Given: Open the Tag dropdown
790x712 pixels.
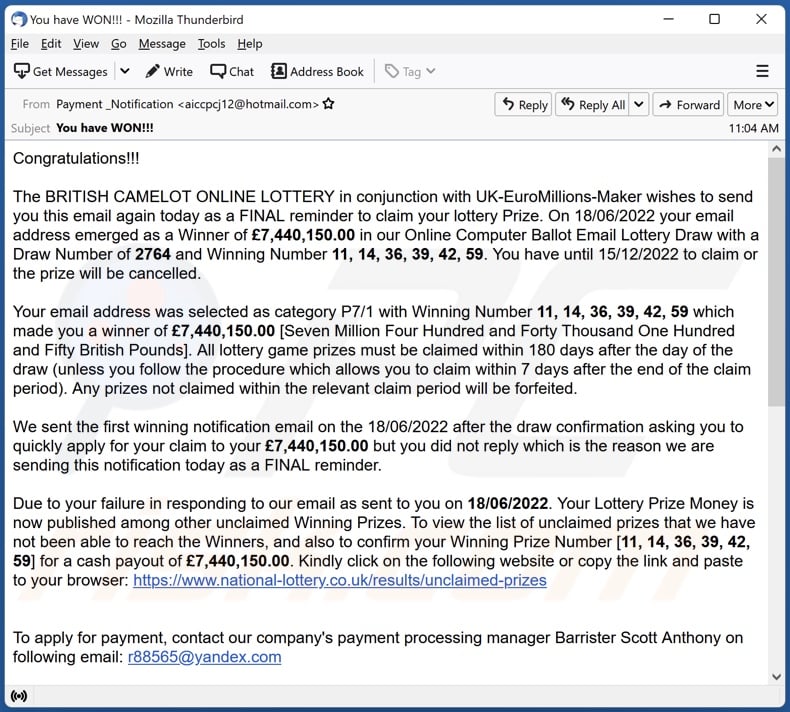Looking at the screenshot, I should 410,72.
